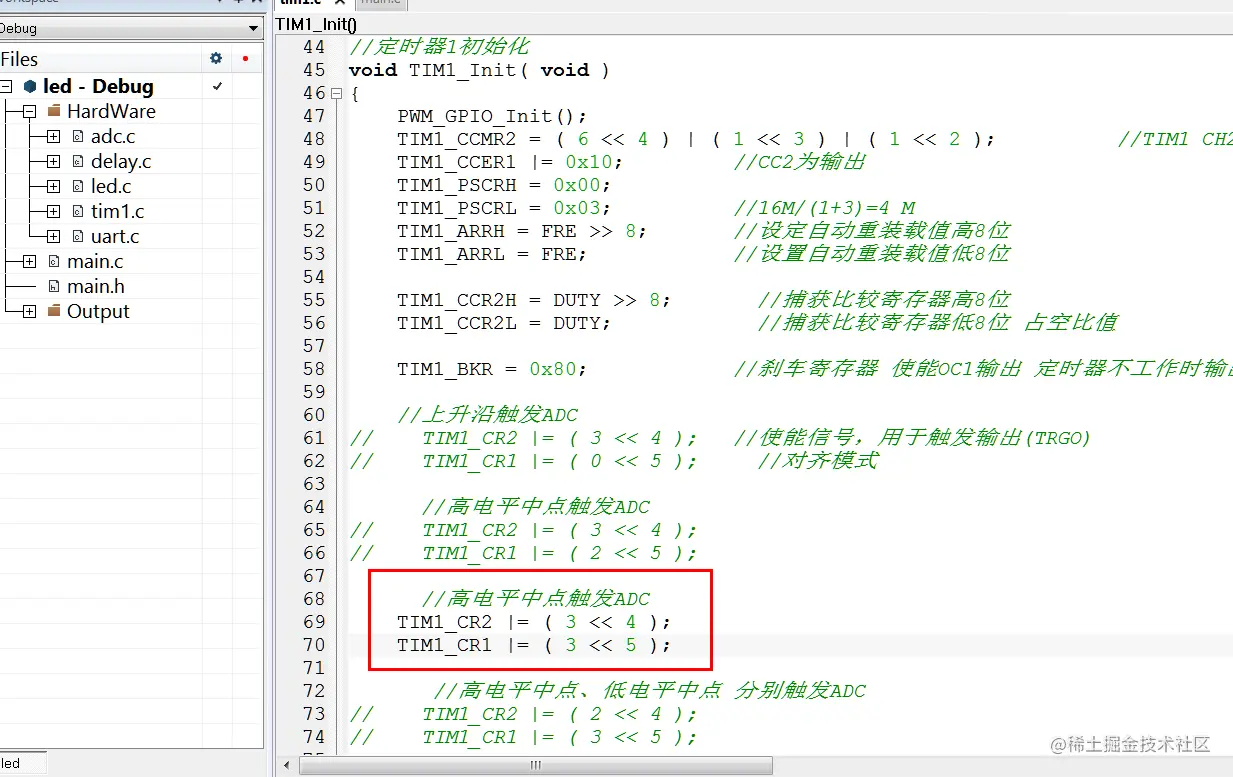Open the workspace options gear icon
1233x777 pixels.
pos(216,59)
